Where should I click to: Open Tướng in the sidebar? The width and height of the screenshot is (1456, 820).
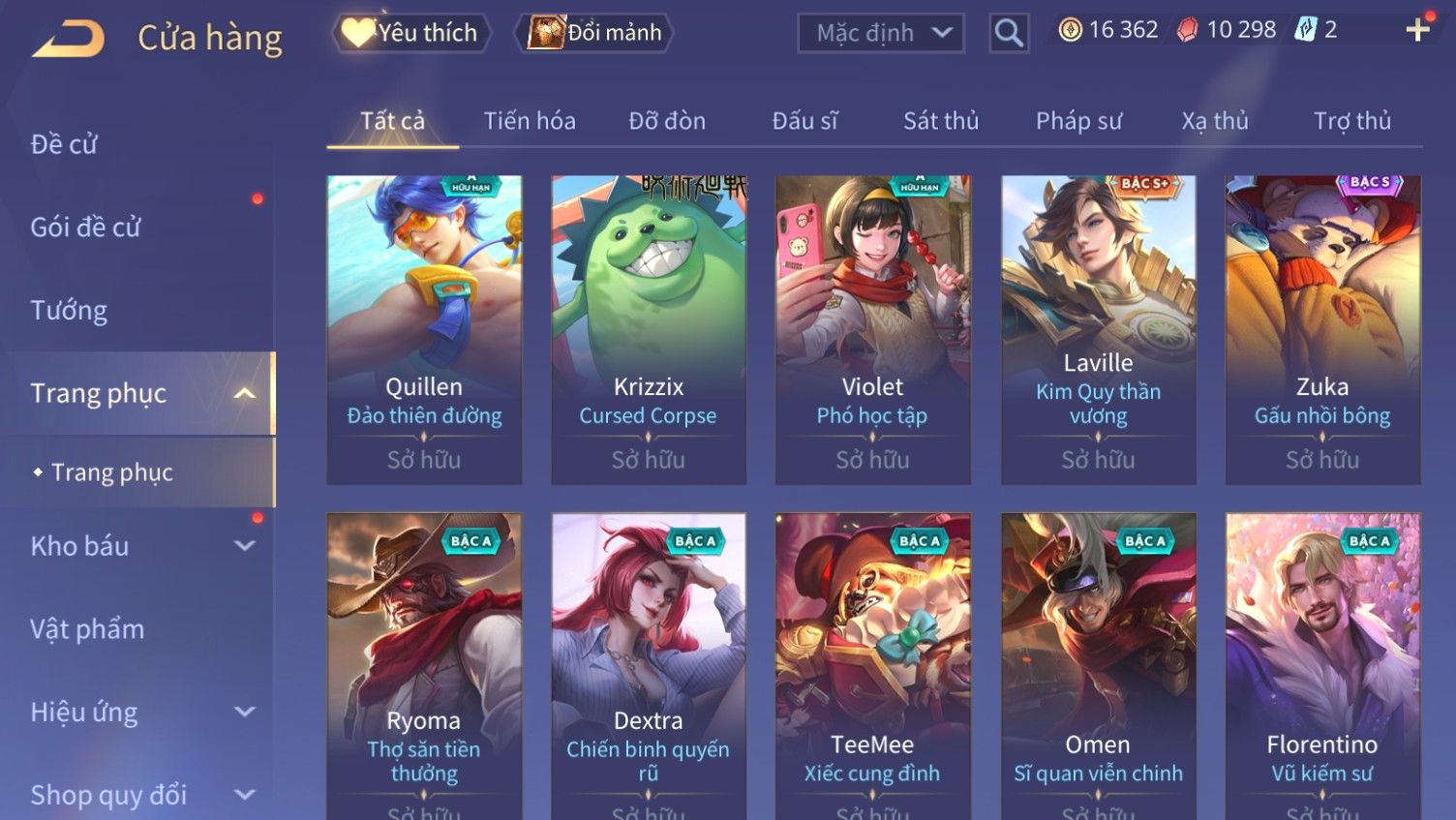69,311
